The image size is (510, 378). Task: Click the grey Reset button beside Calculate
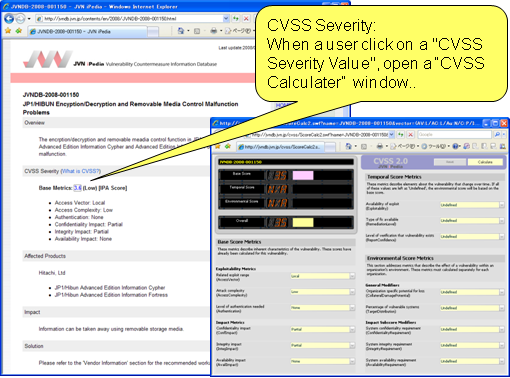click(x=450, y=162)
